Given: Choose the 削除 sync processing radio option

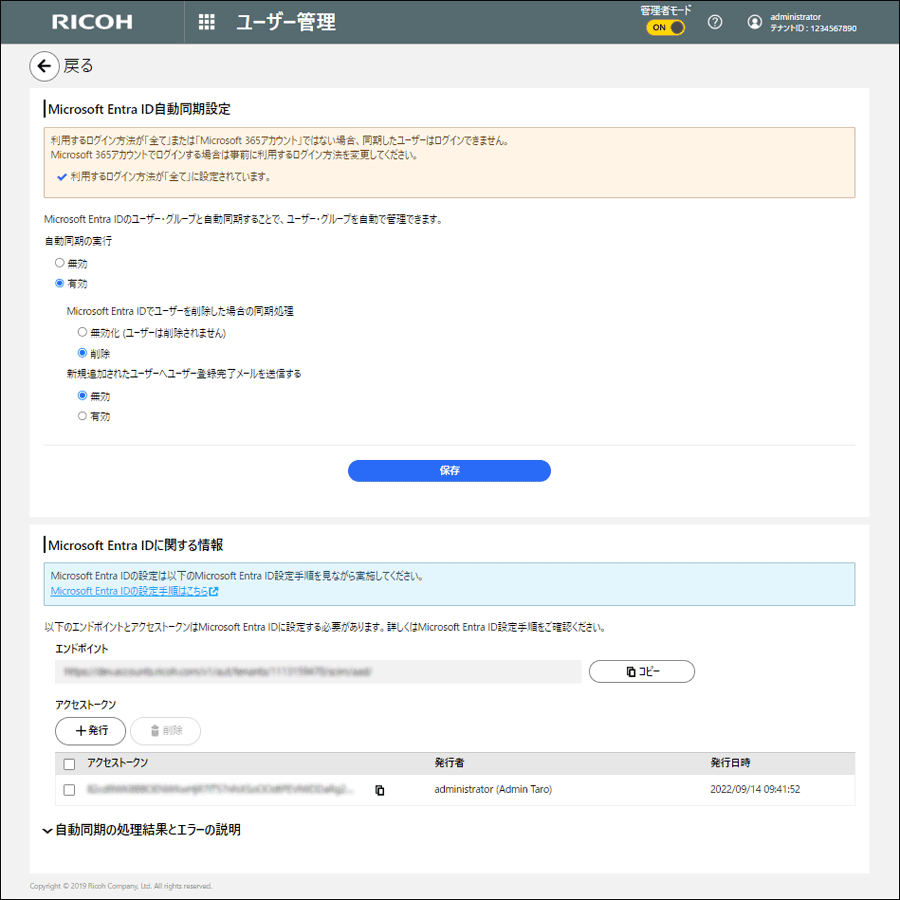Looking at the screenshot, I should 83,353.
